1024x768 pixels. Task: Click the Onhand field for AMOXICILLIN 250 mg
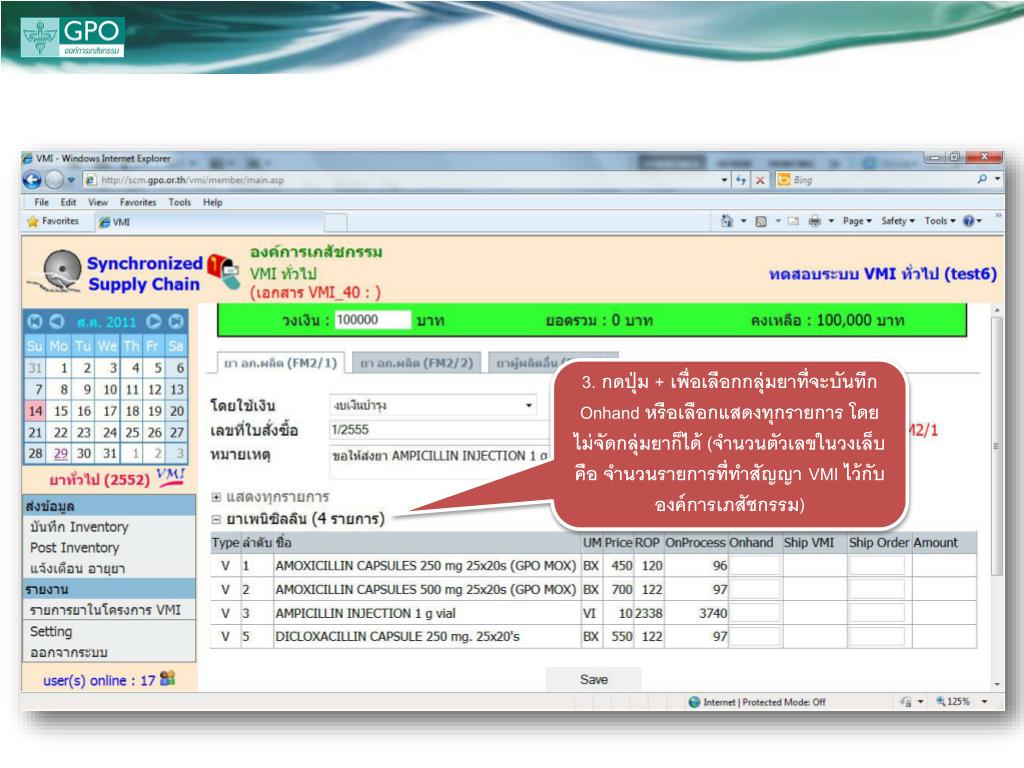[x=754, y=566]
